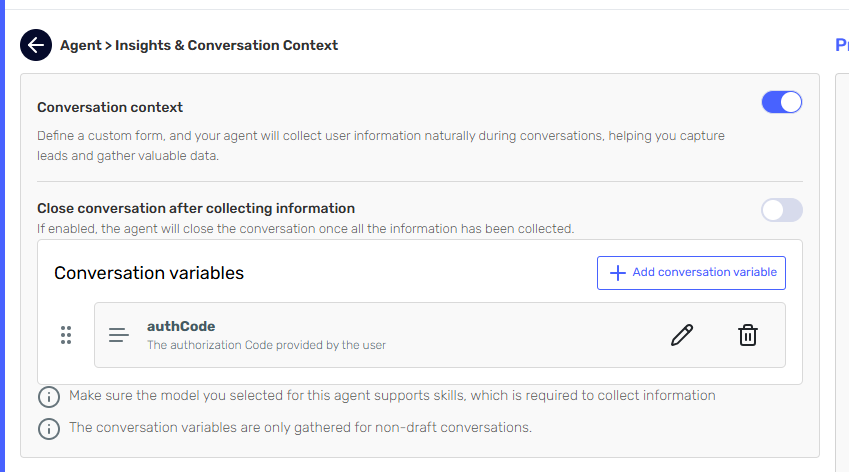Edit the authCode variable with pencil icon

coord(682,335)
